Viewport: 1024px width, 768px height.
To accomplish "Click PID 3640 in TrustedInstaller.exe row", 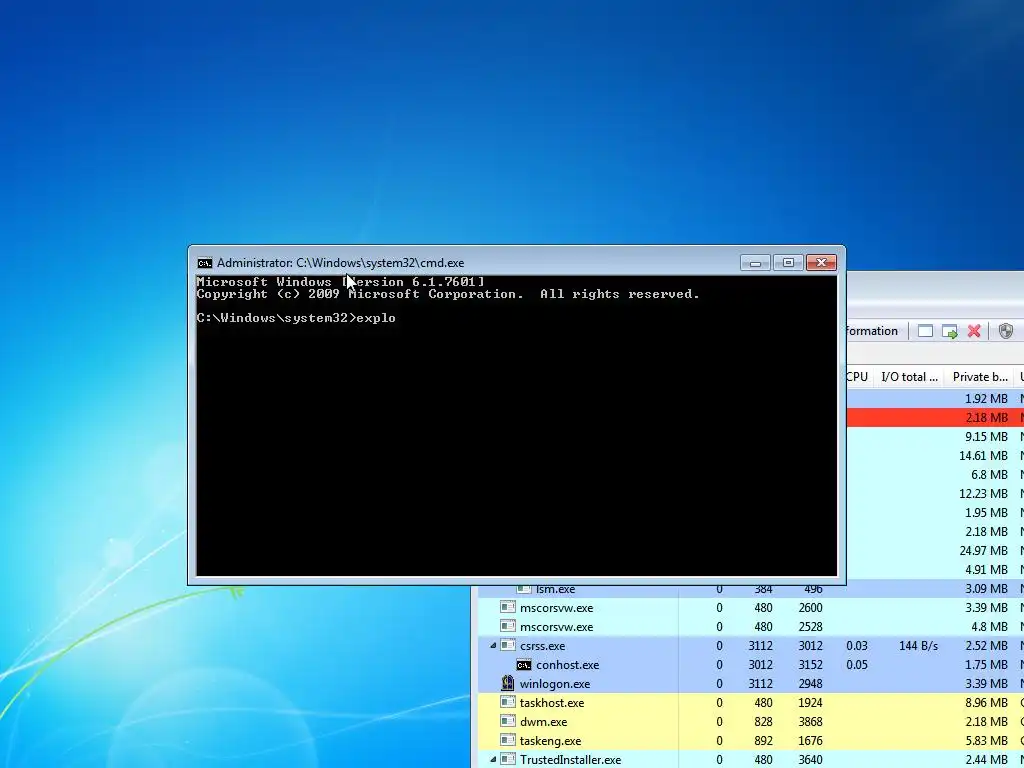I will pyautogui.click(x=810, y=760).
